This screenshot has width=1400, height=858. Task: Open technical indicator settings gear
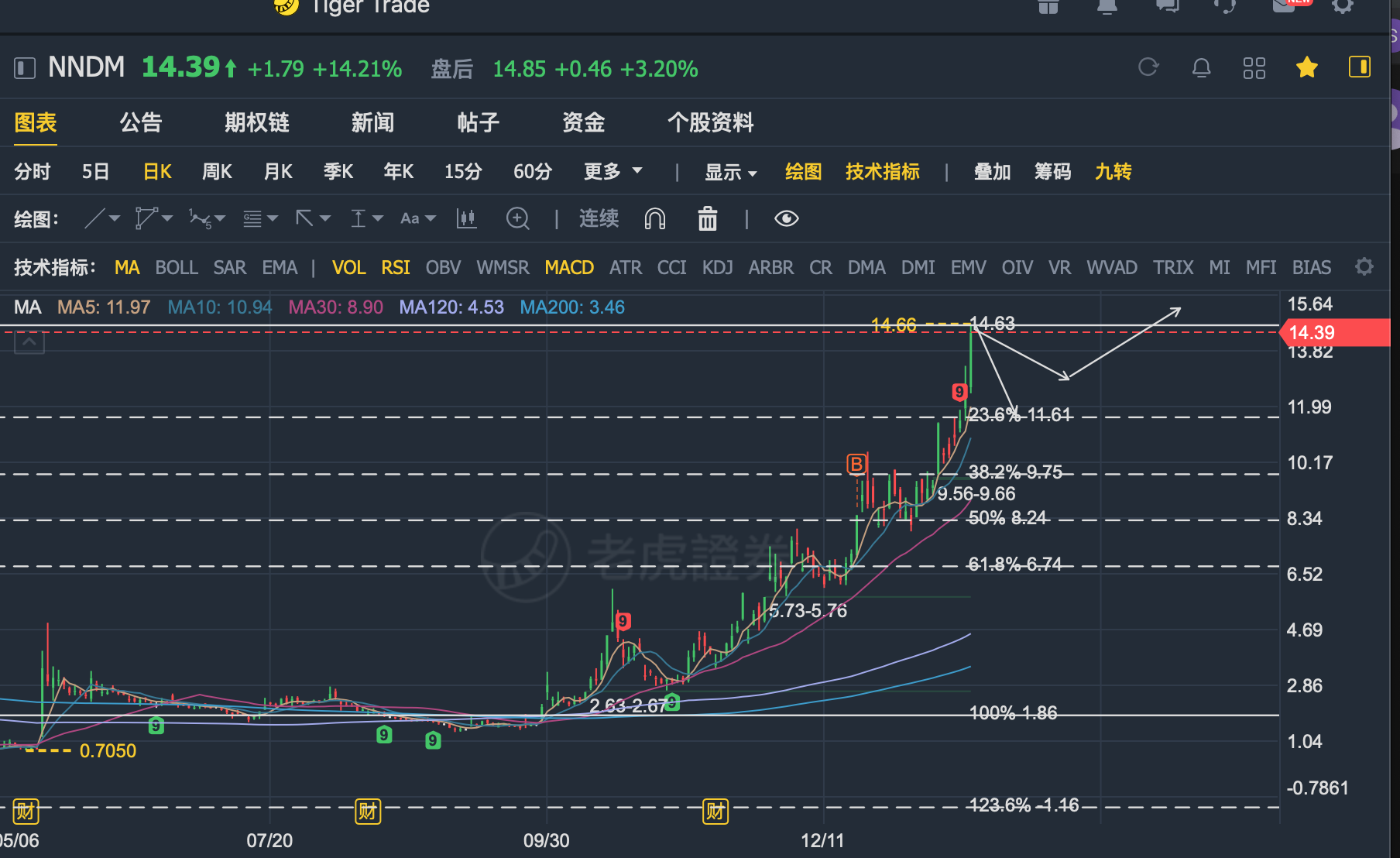(1364, 267)
